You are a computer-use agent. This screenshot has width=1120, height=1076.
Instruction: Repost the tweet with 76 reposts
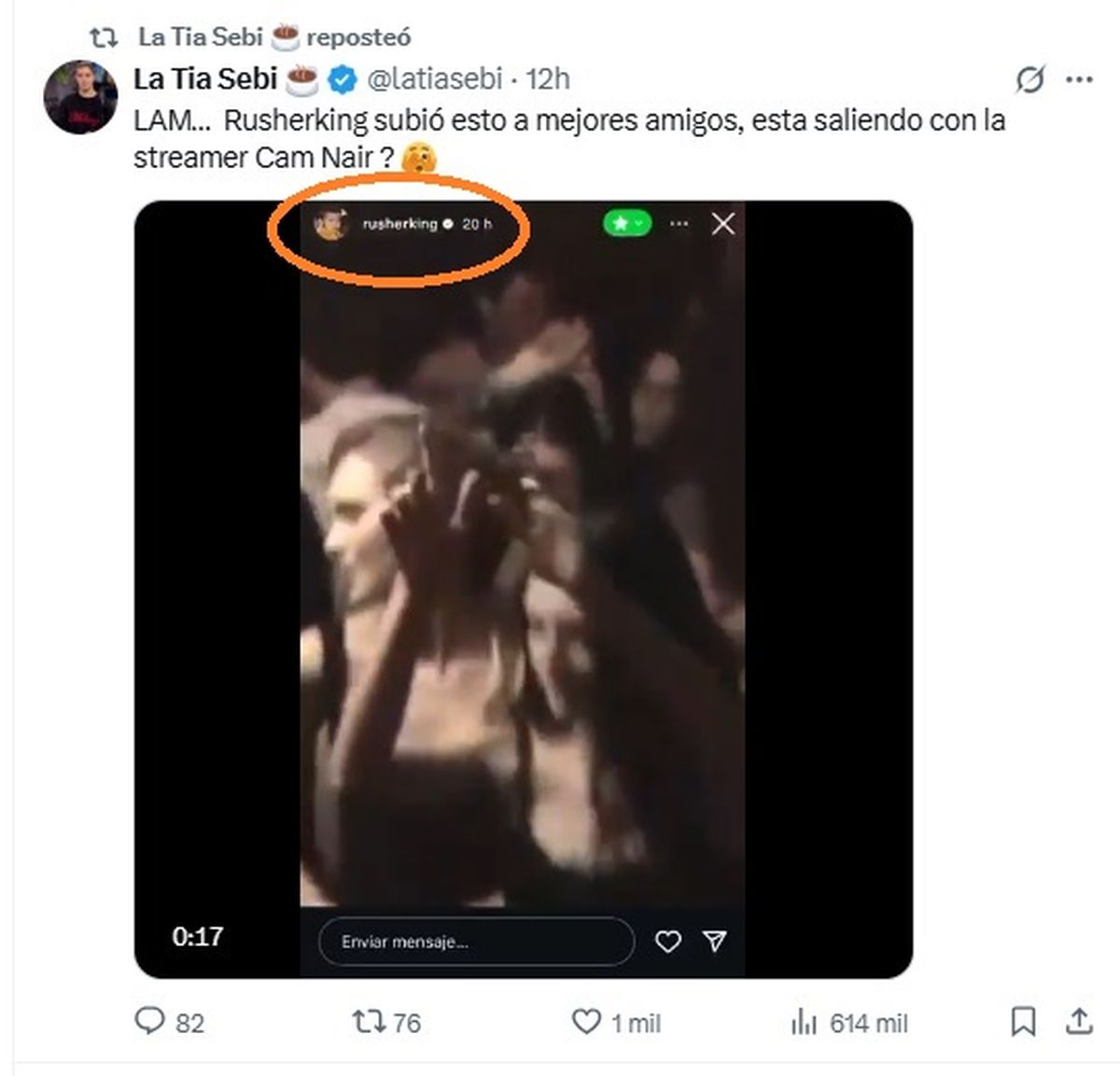[369, 1022]
